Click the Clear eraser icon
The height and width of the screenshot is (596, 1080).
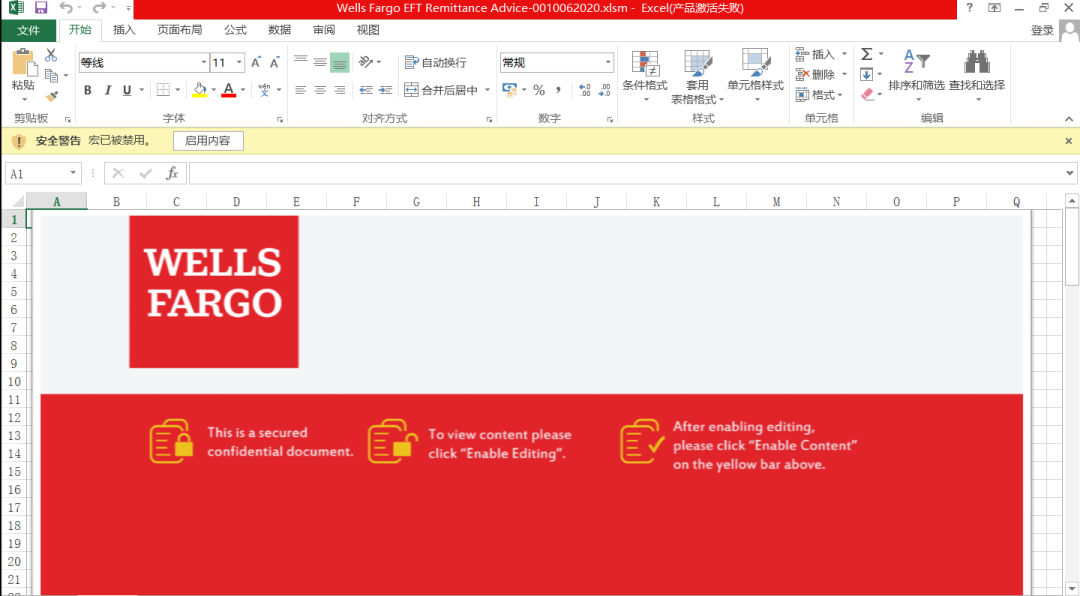[x=867, y=94]
